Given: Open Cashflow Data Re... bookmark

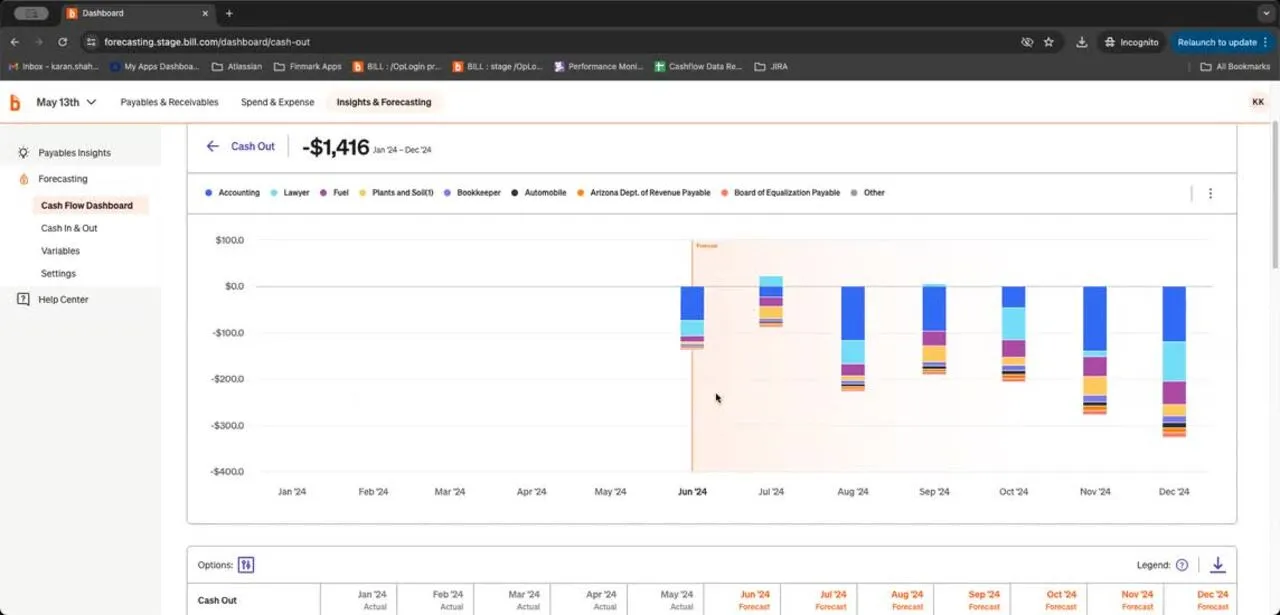Looking at the screenshot, I should pos(698,67).
